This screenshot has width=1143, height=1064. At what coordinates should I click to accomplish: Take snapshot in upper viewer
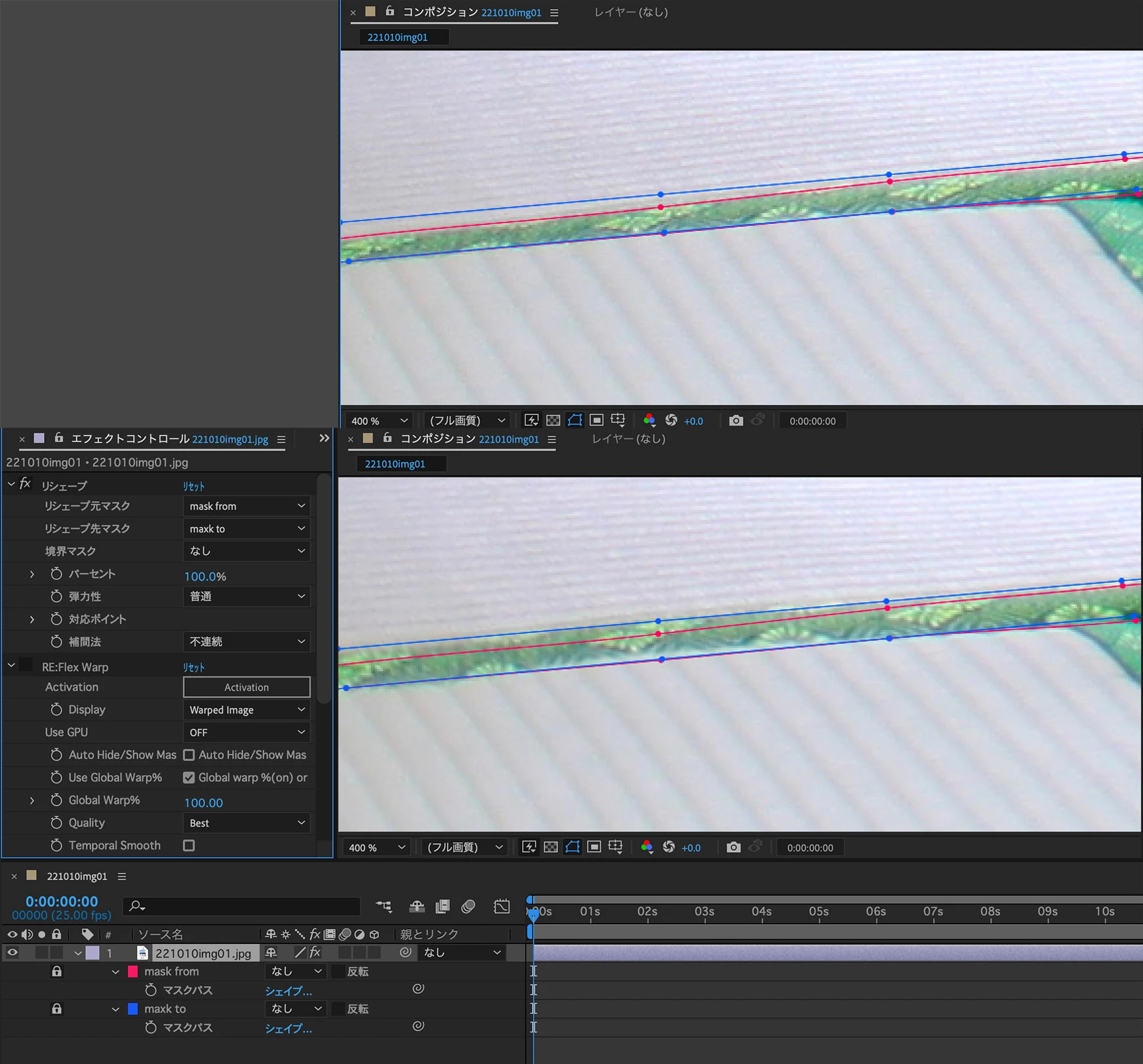click(x=736, y=420)
